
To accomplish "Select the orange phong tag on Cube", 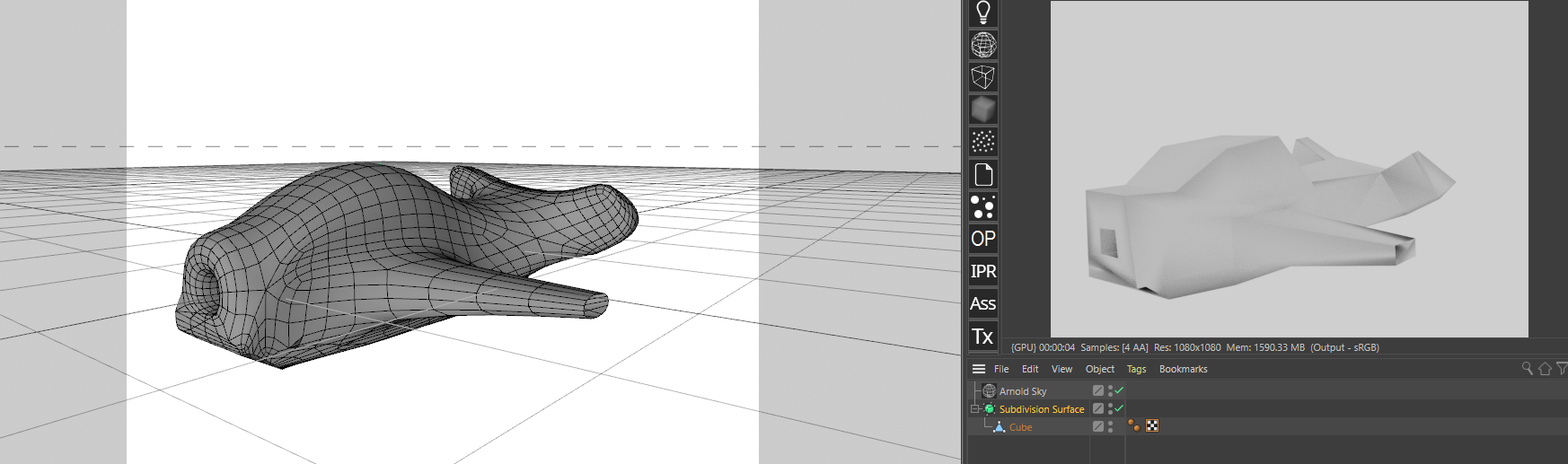I will [1133, 425].
